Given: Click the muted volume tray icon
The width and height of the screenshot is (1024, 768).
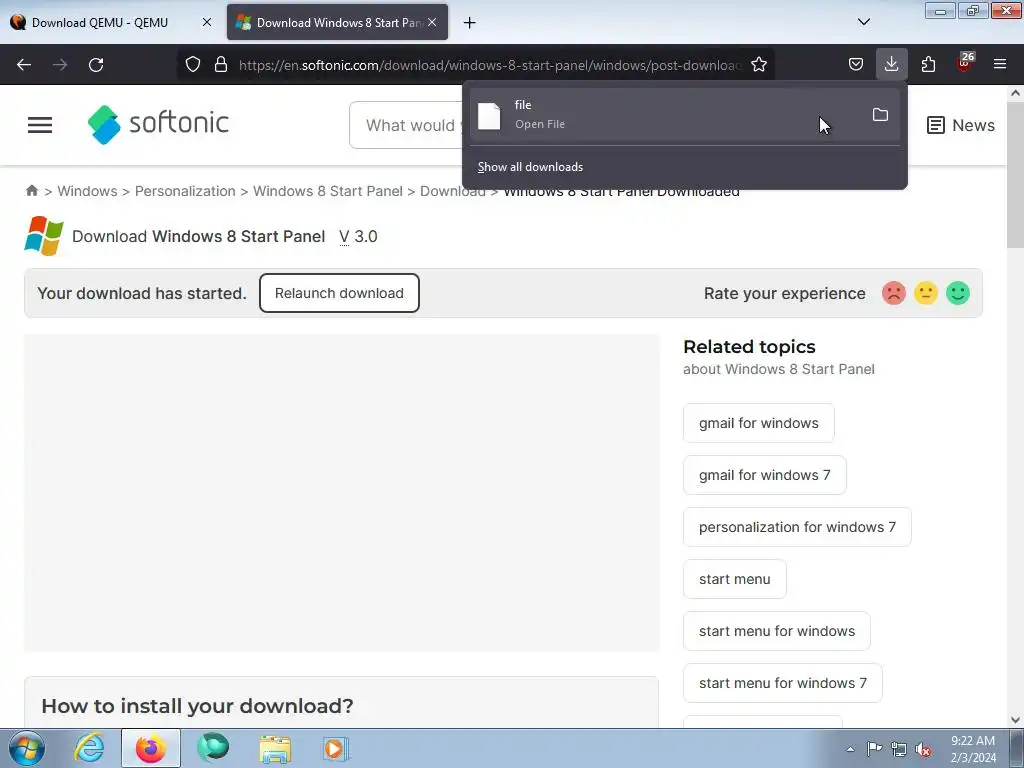Looking at the screenshot, I should coord(923,749).
